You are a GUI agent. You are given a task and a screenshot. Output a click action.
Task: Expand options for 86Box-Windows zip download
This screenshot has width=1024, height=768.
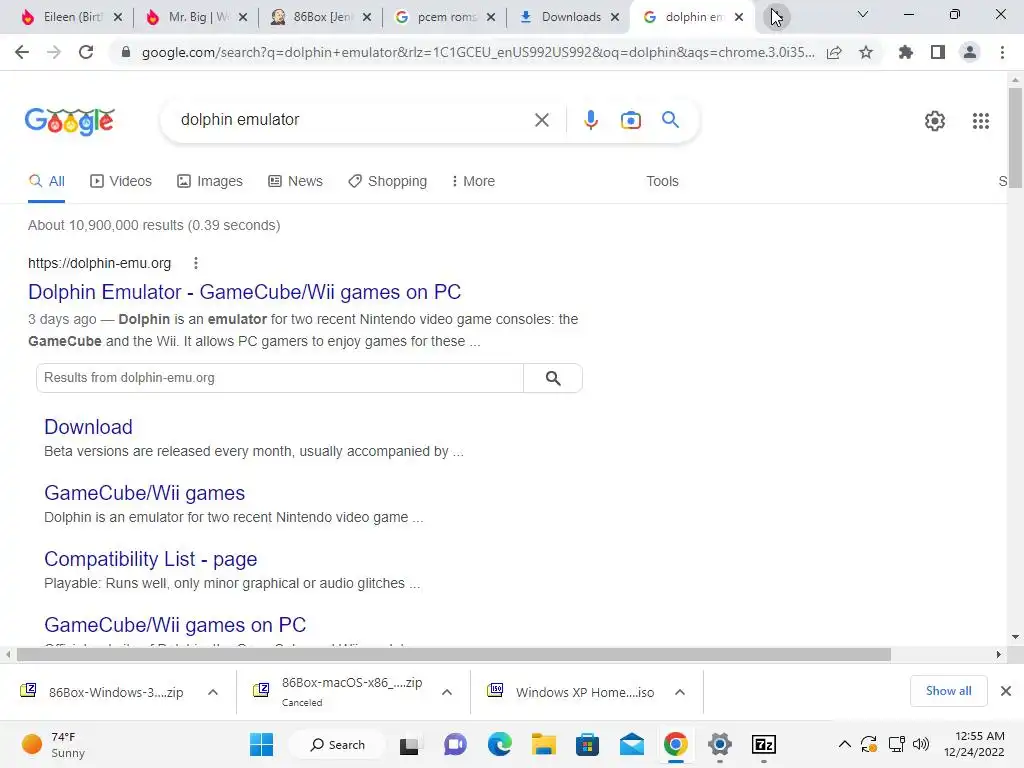pyautogui.click(x=213, y=692)
